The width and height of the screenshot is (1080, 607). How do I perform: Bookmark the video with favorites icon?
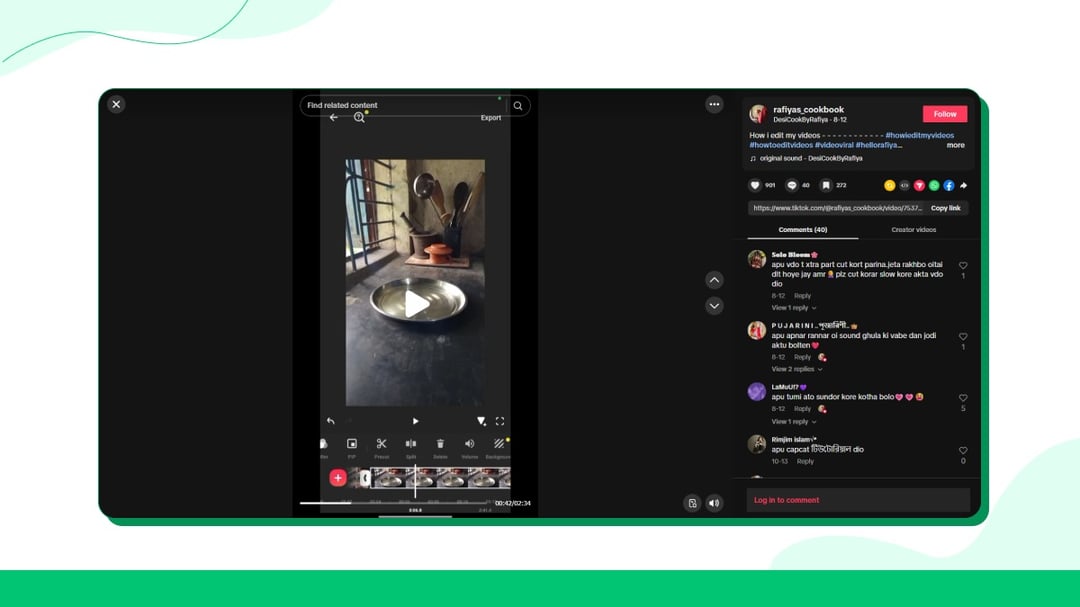tap(826, 185)
